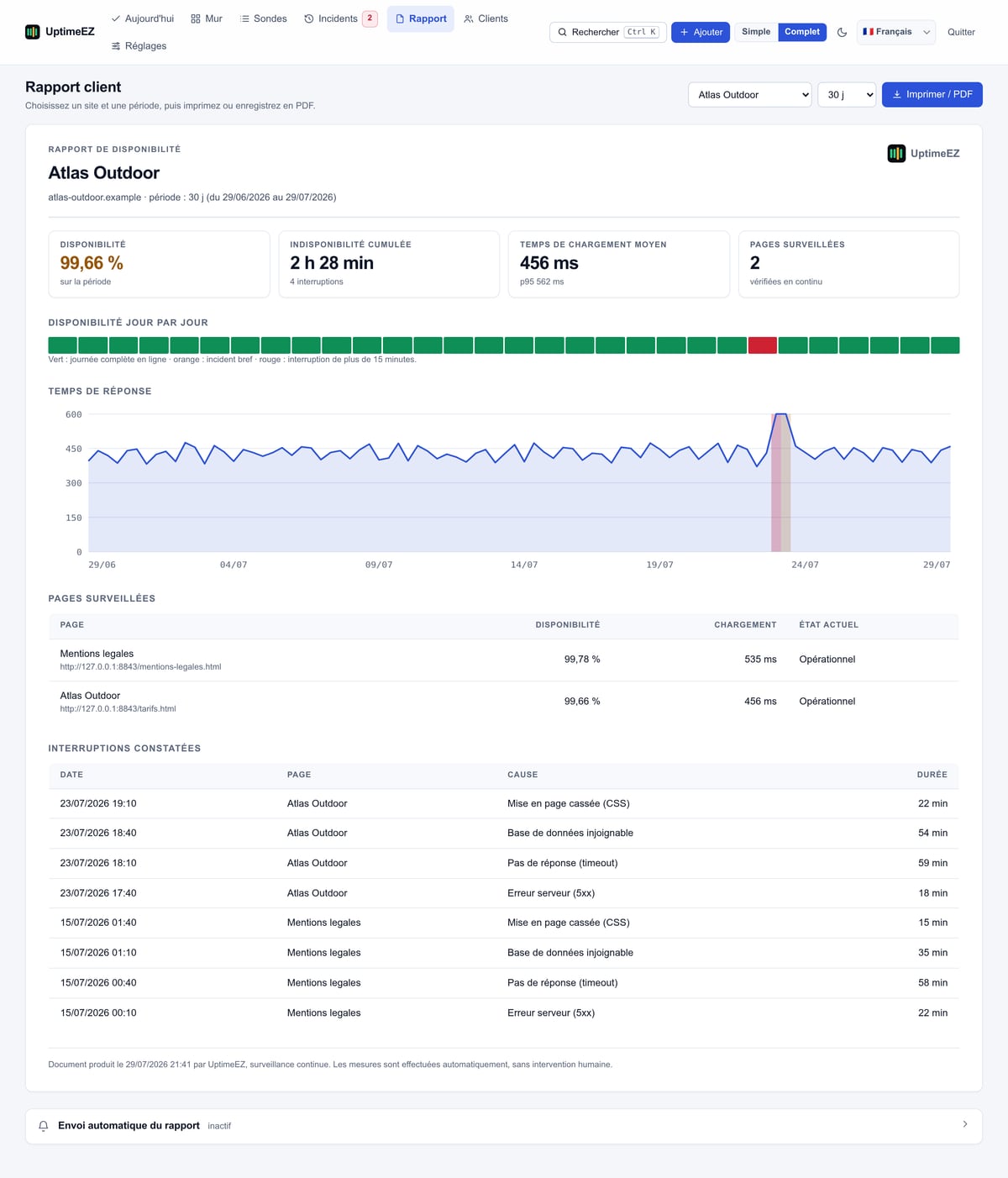
Task: Click the État actuel column header
Action: tap(828, 625)
